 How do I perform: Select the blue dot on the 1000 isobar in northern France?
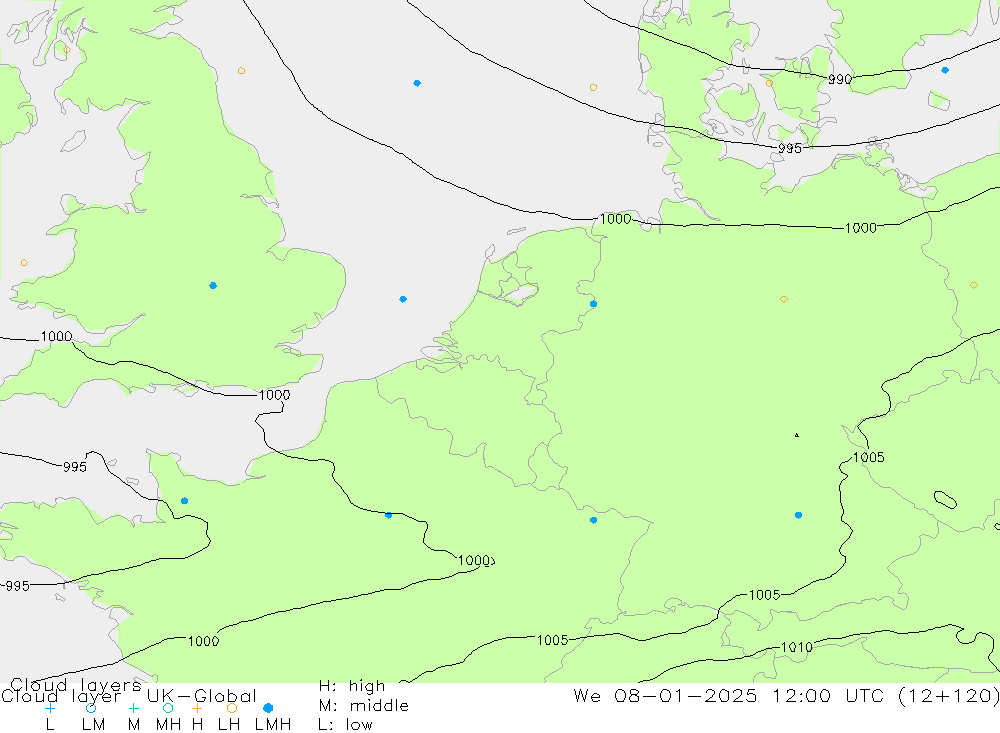[389, 515]
